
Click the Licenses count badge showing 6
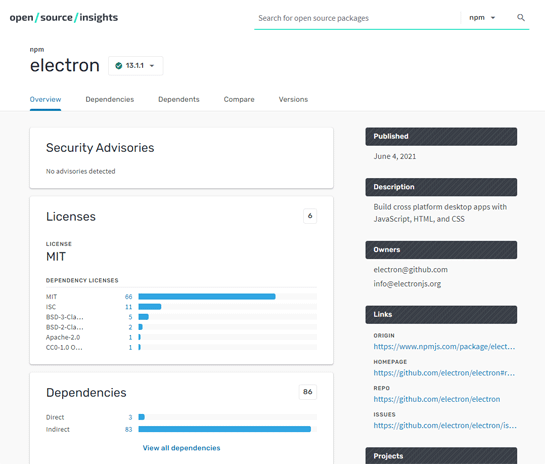tap(310, 216)
